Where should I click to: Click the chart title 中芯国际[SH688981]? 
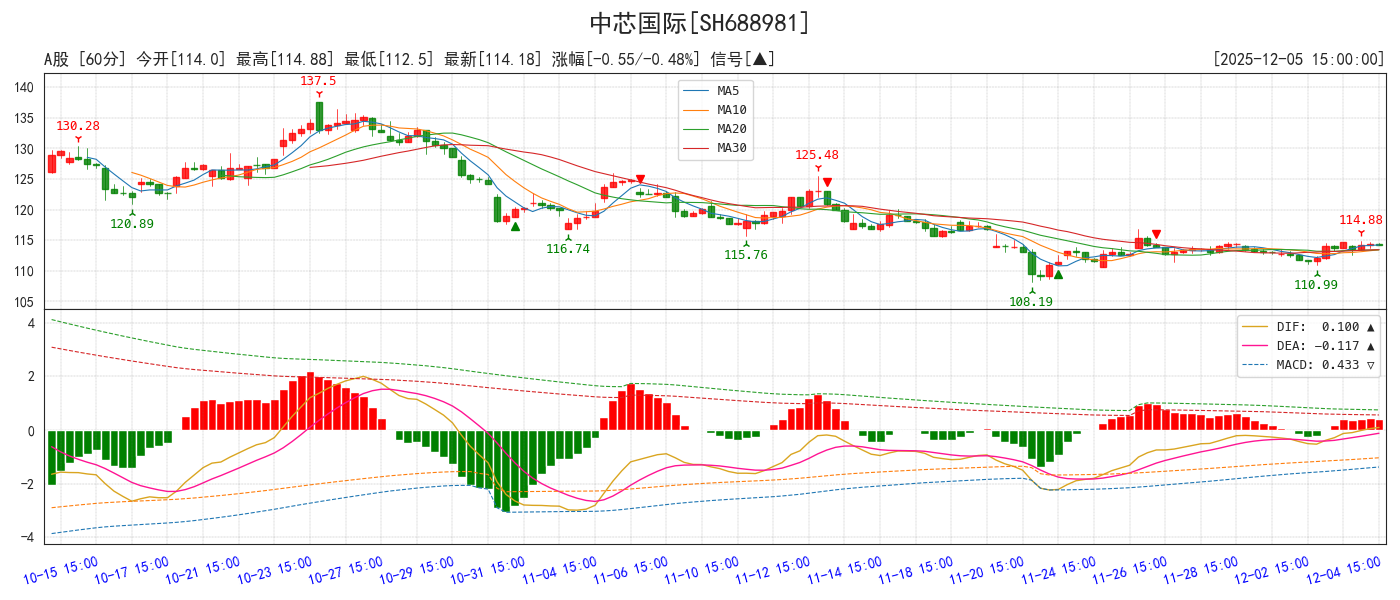pyautogui.click(x=700, y=23)
